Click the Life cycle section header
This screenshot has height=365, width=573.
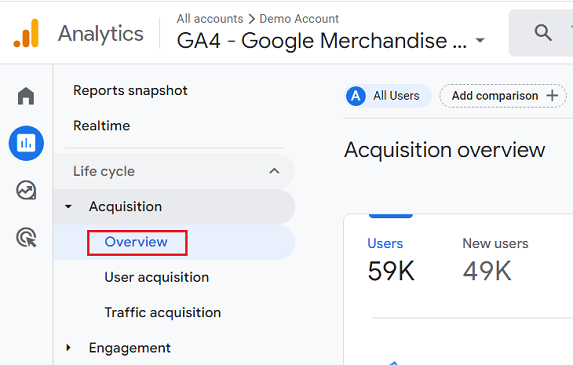click(x=174, y=171)
